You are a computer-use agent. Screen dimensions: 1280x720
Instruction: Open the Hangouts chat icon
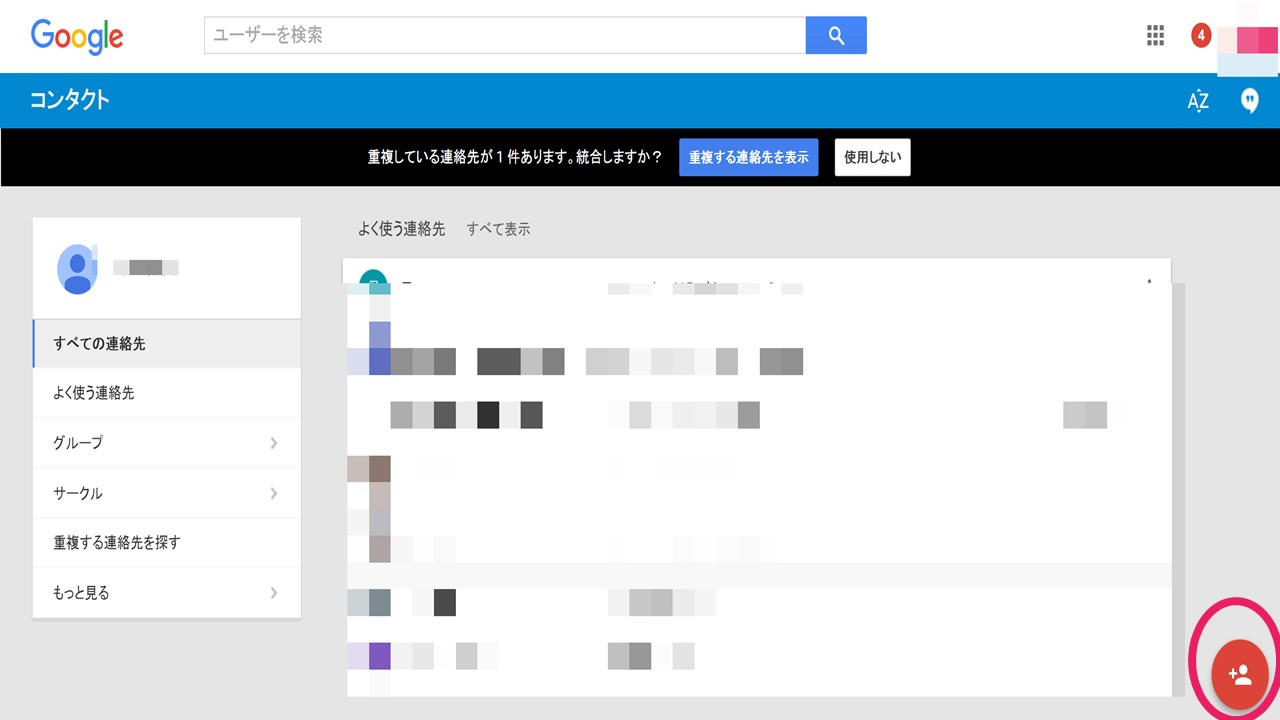1249,101
